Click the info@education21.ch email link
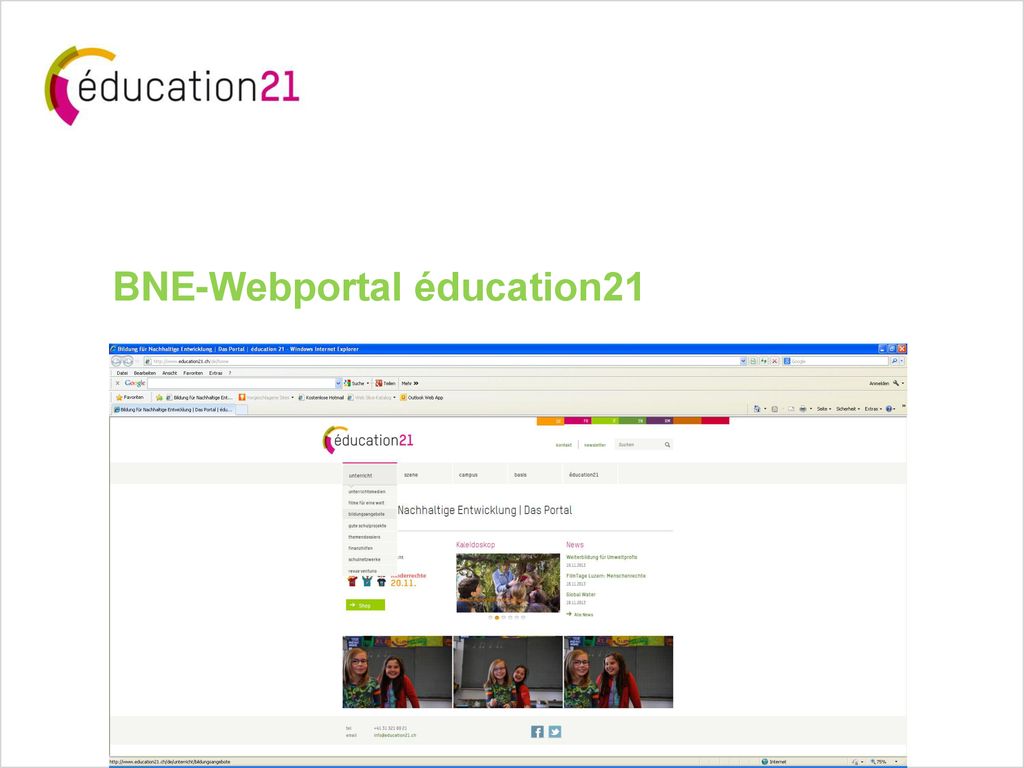The width and height of the screenshot is (1024, 768). click(394, 735)
